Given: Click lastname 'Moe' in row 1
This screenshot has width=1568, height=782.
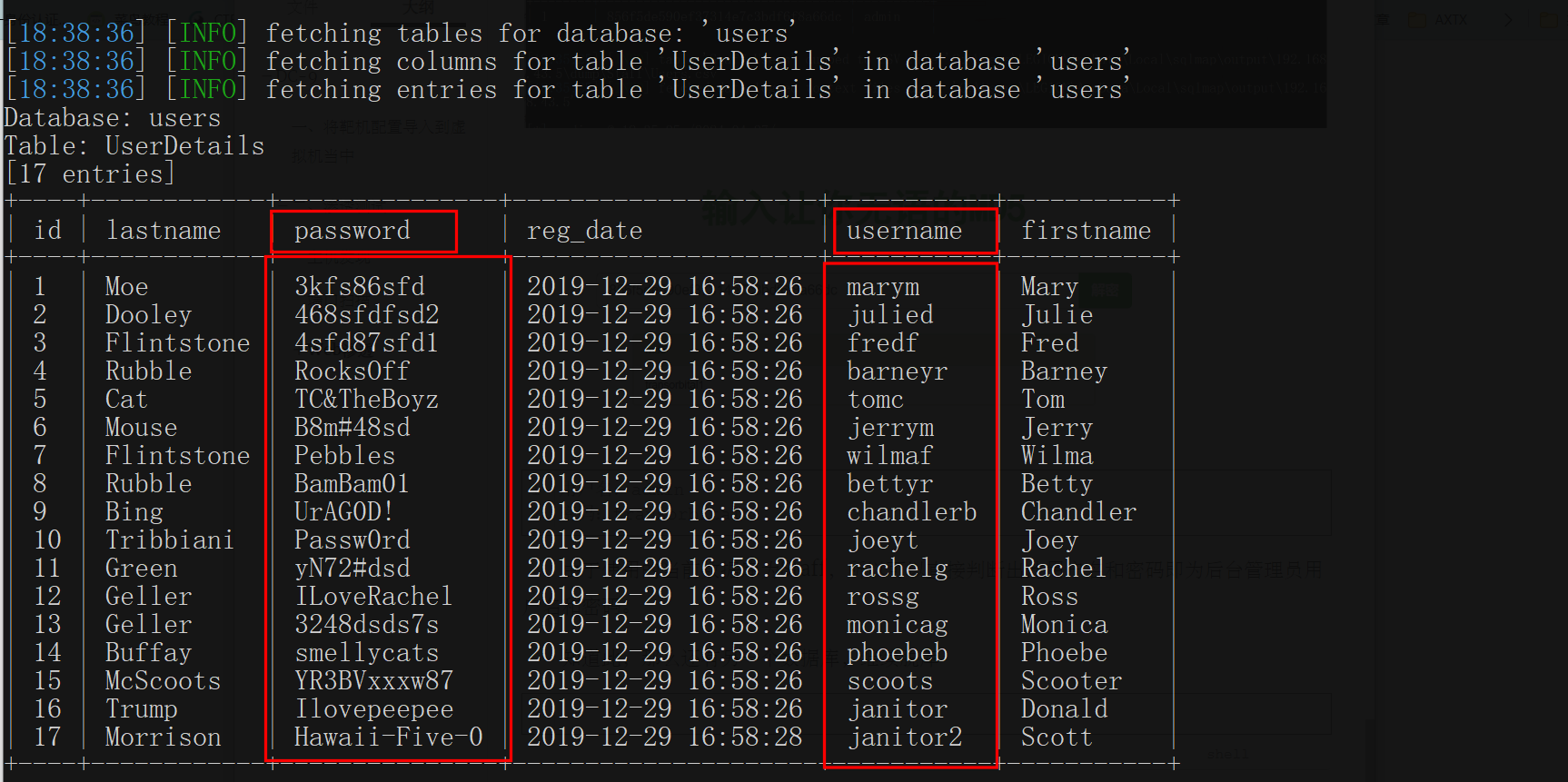Looking at the screenshot, I should 127,287.
